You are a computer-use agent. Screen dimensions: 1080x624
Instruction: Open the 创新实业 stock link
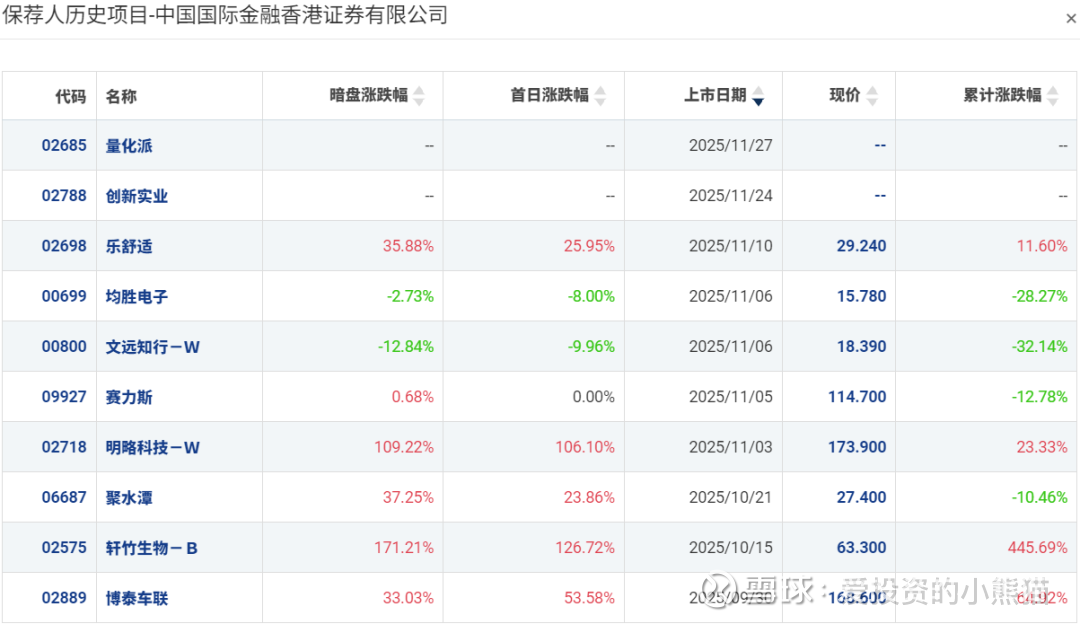tap(137, 196)
